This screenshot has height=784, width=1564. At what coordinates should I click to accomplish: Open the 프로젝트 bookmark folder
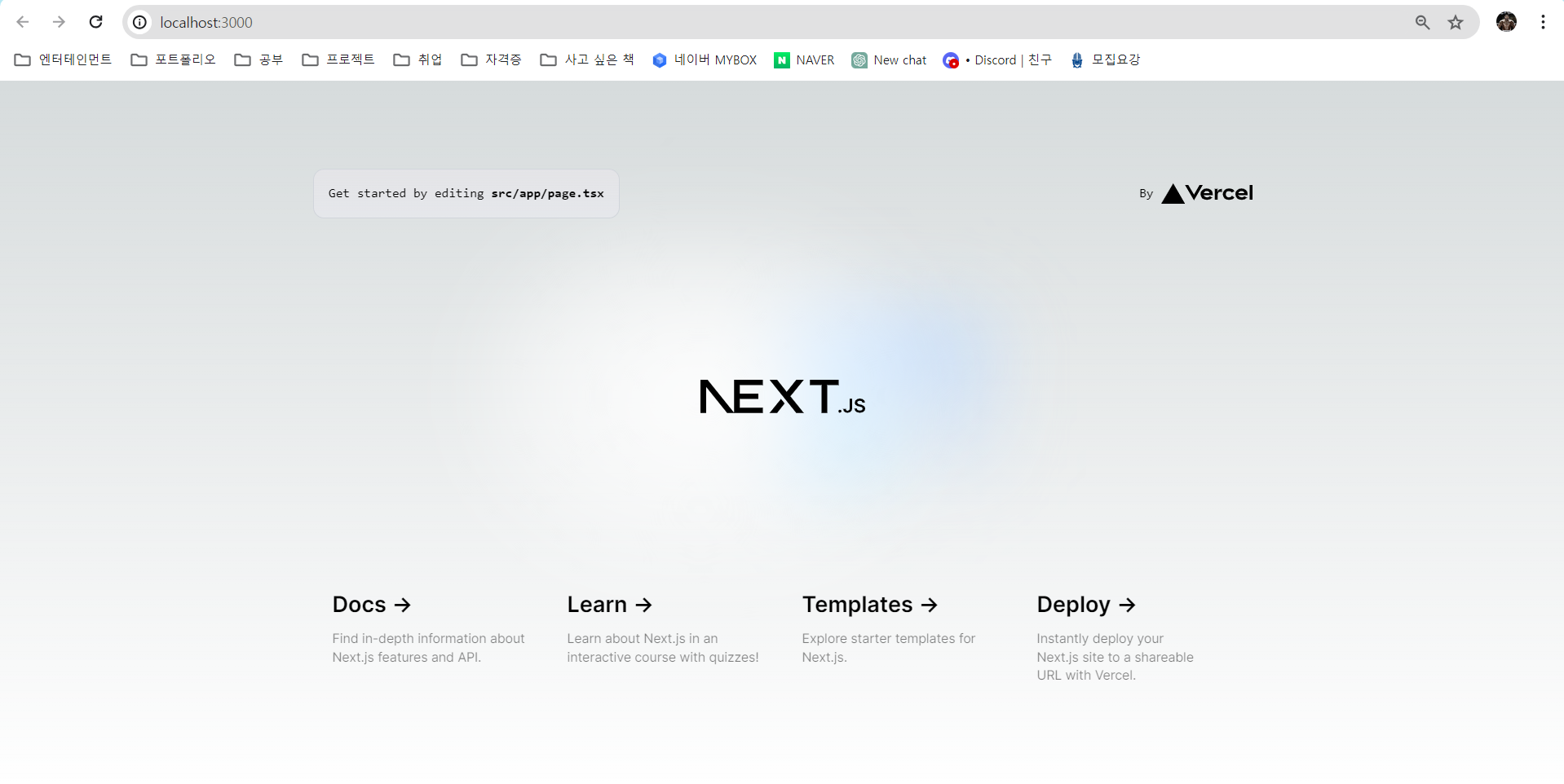[x=338, y=59]
